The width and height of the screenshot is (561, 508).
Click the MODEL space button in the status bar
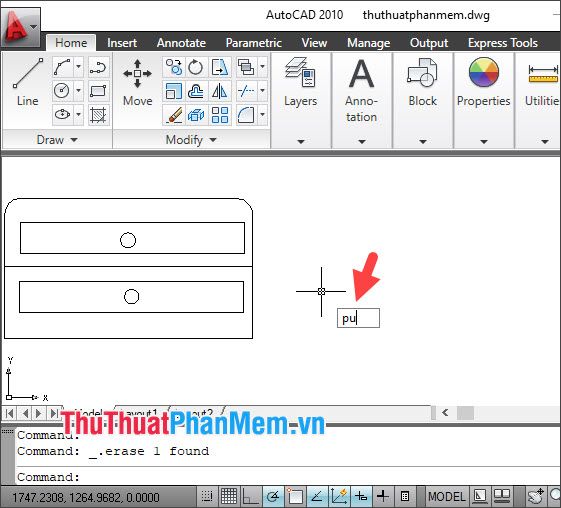447,496
